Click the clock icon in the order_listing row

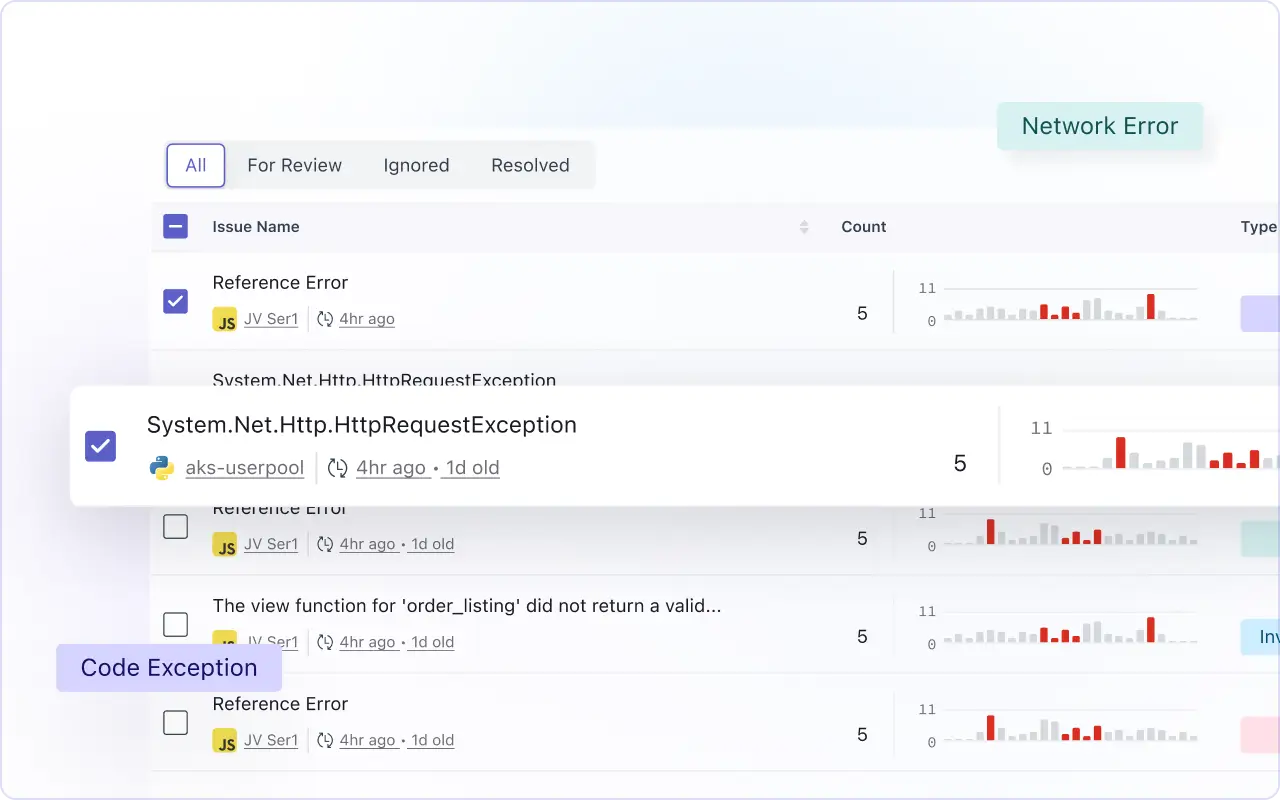point(325,642)
